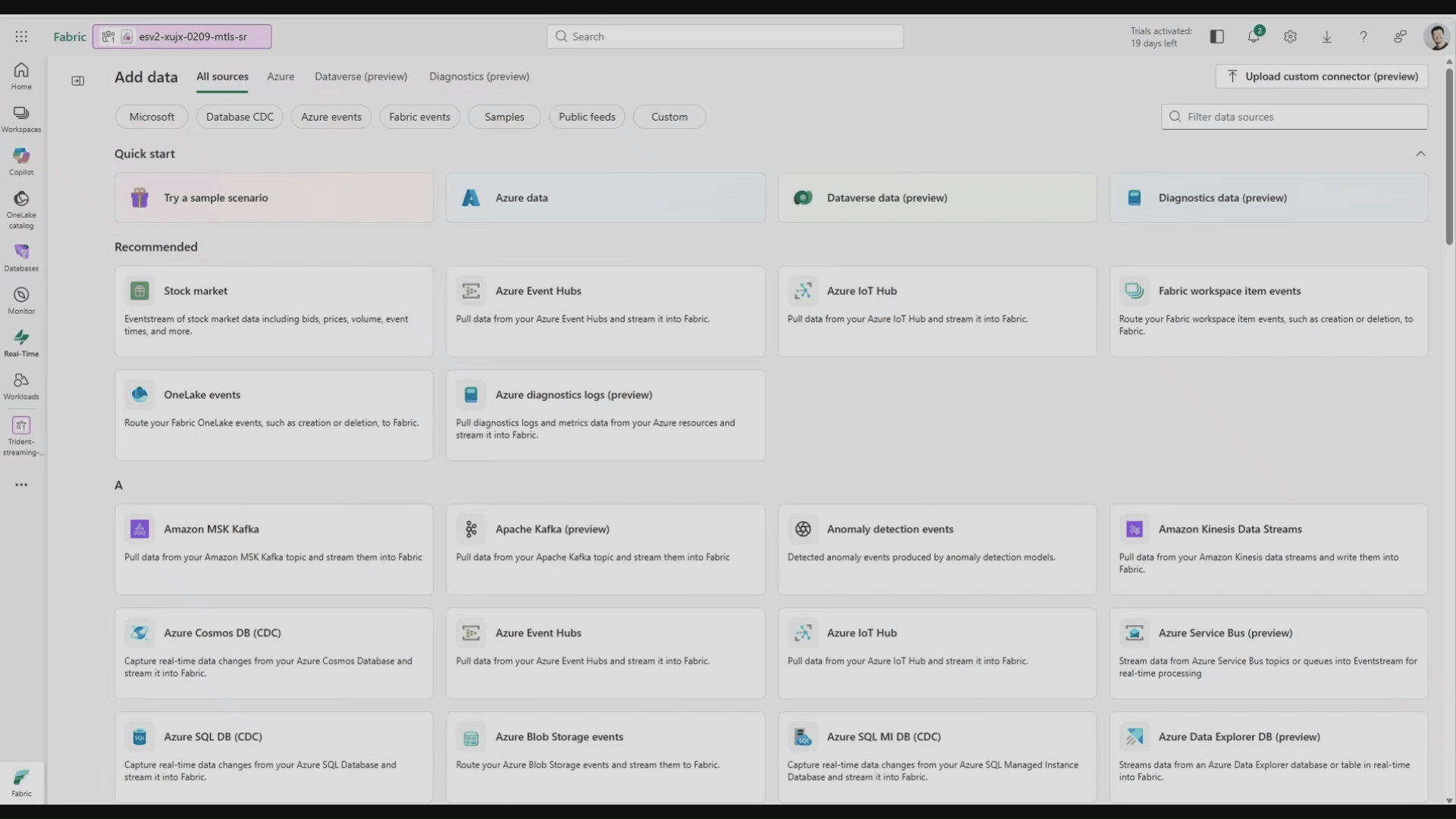Open the Workloads section

pyautogui.click(x=21, y=384)
